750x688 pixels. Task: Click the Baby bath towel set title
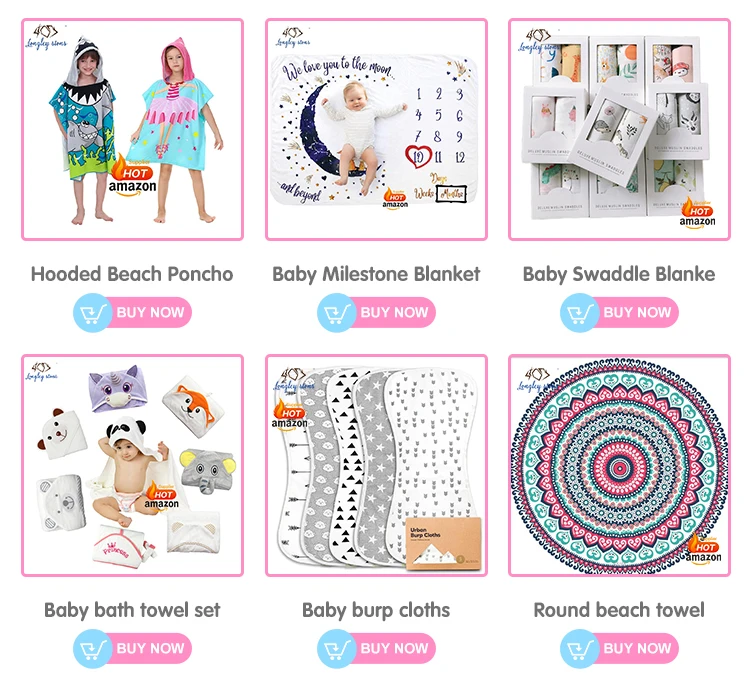(132, 610)
